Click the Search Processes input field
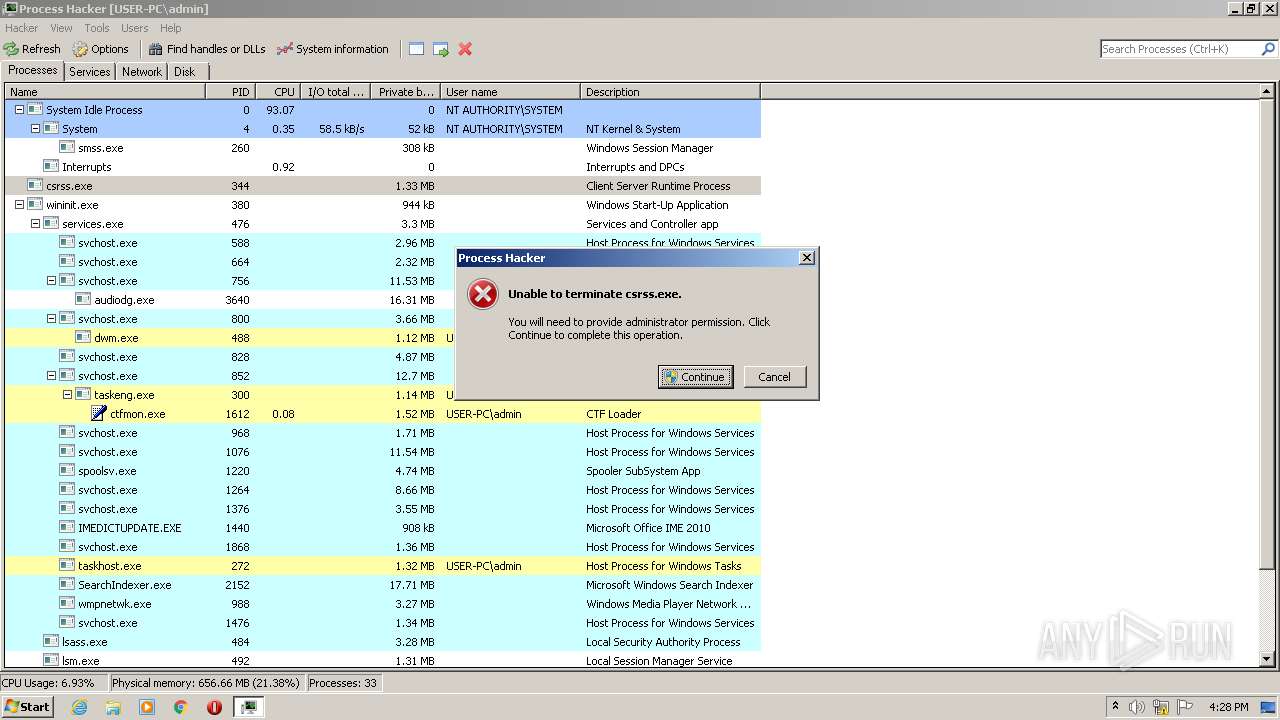This screenshot has width=1280, height=720. [x=1180, y=49]
